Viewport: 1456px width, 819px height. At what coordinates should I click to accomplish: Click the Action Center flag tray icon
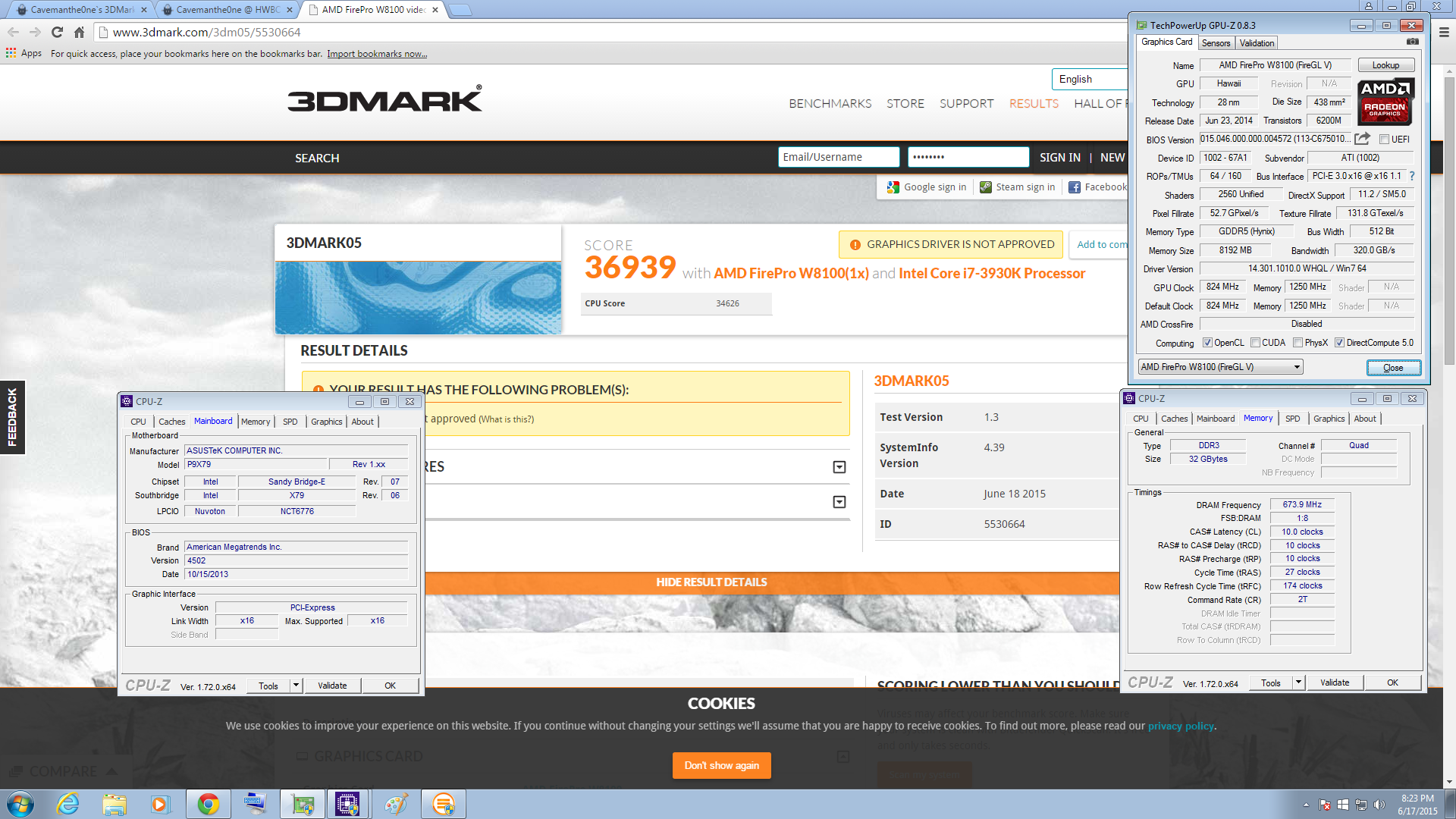[1325, 805]
